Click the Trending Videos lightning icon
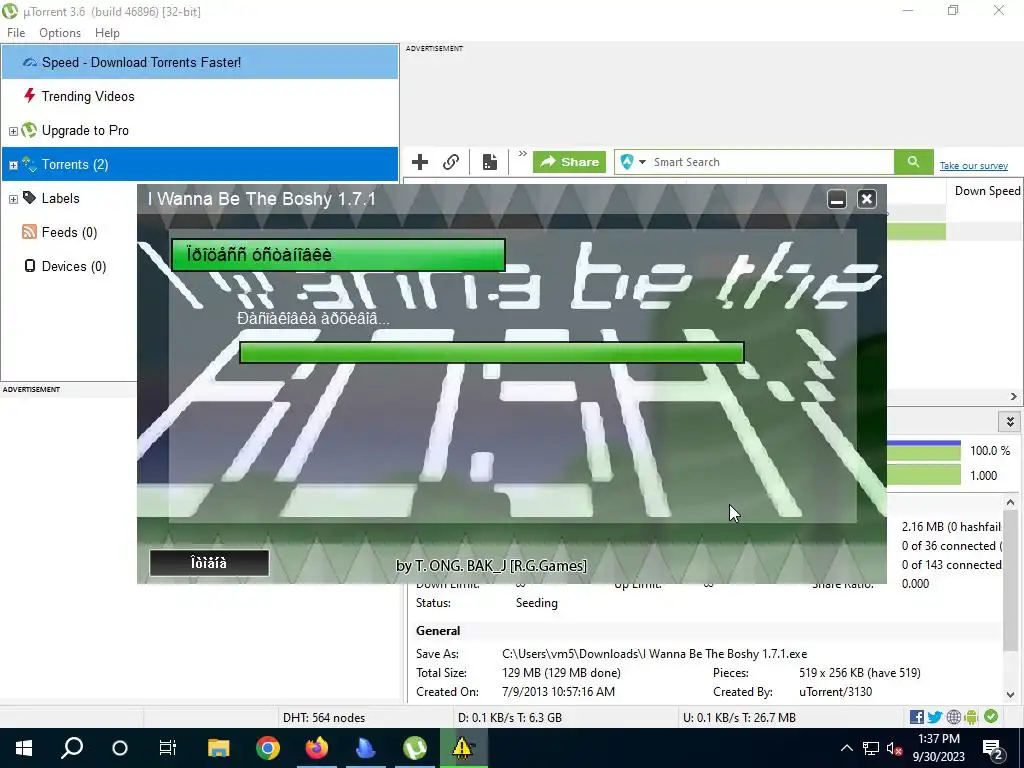This screenshot has height=768, width=1024. pos(29,96)
